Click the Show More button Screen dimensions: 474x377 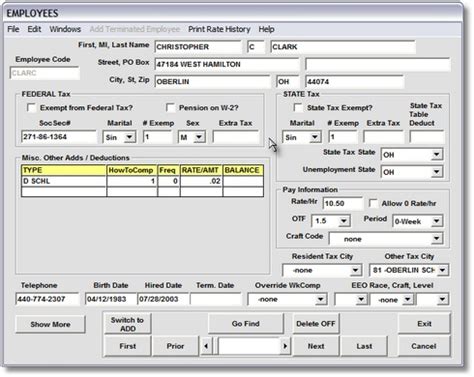point(50,324)
